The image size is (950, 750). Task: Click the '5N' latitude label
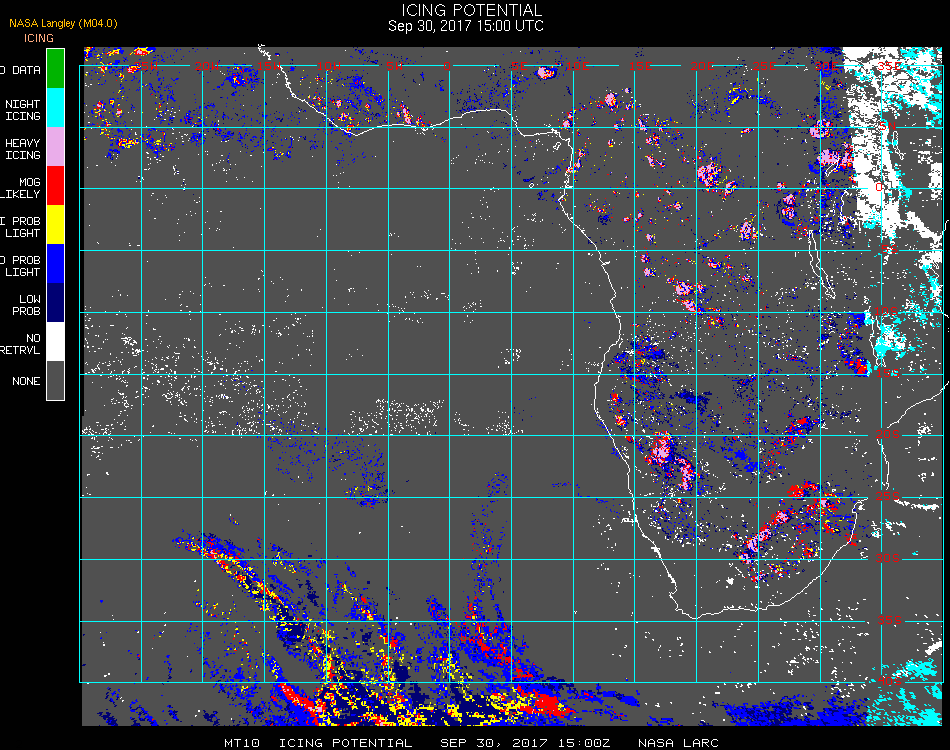pos(888,125)
